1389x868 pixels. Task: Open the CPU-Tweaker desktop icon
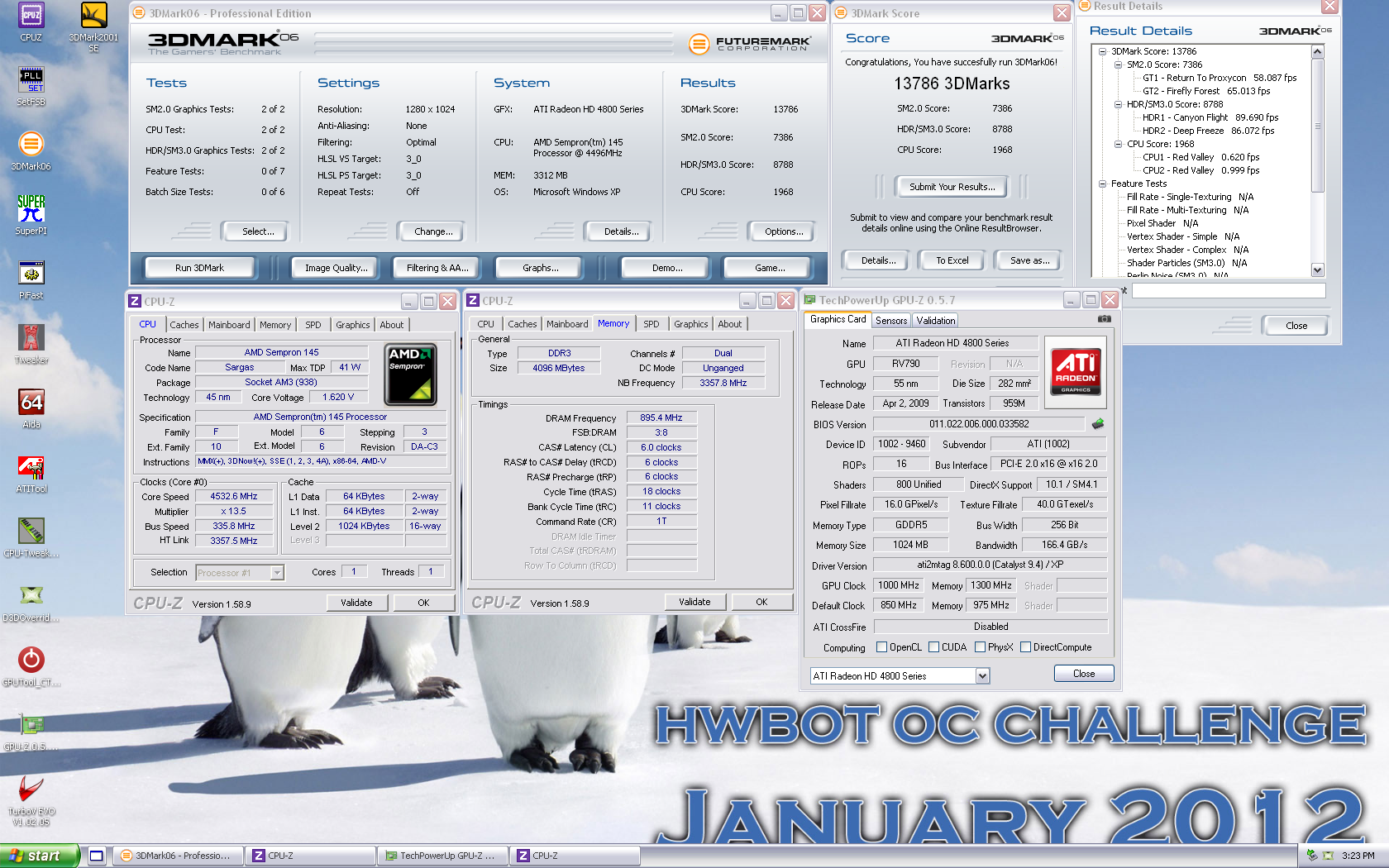tap(31, 538)
